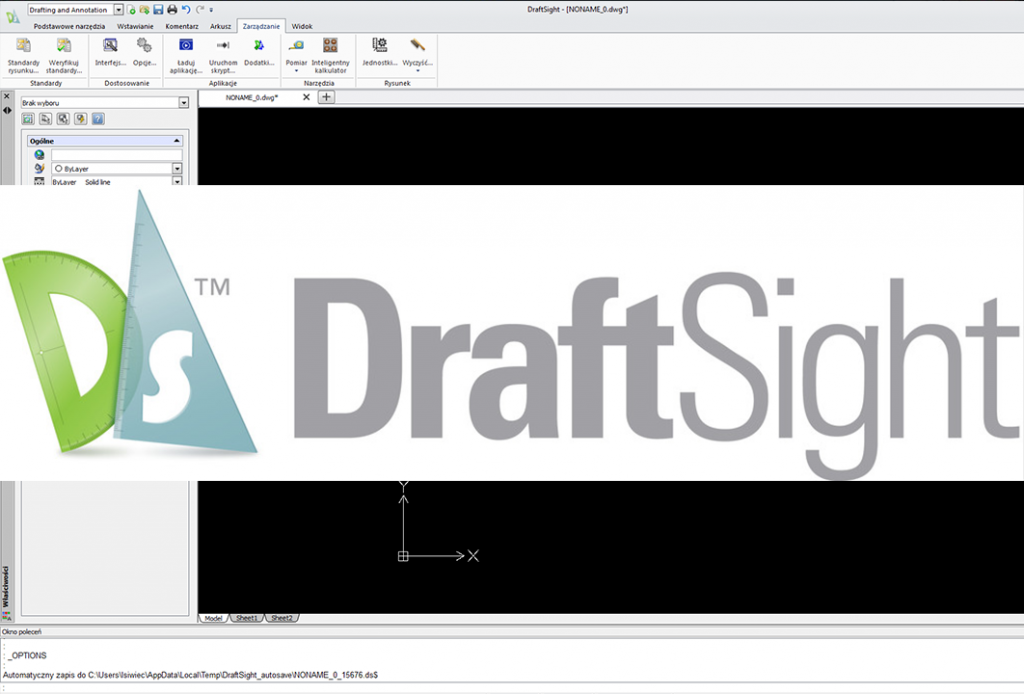Viewport: 1024px width, 694px height.
Task: Open properties palette help question icon
Action: (x=98, y=119)
